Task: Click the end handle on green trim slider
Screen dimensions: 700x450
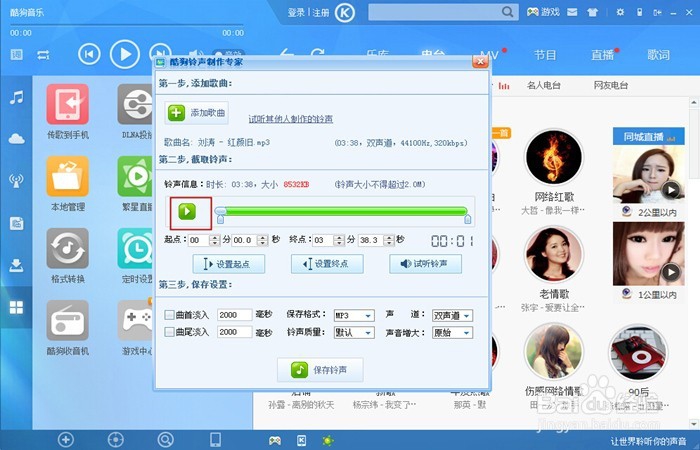Action: tap(467, 219)
